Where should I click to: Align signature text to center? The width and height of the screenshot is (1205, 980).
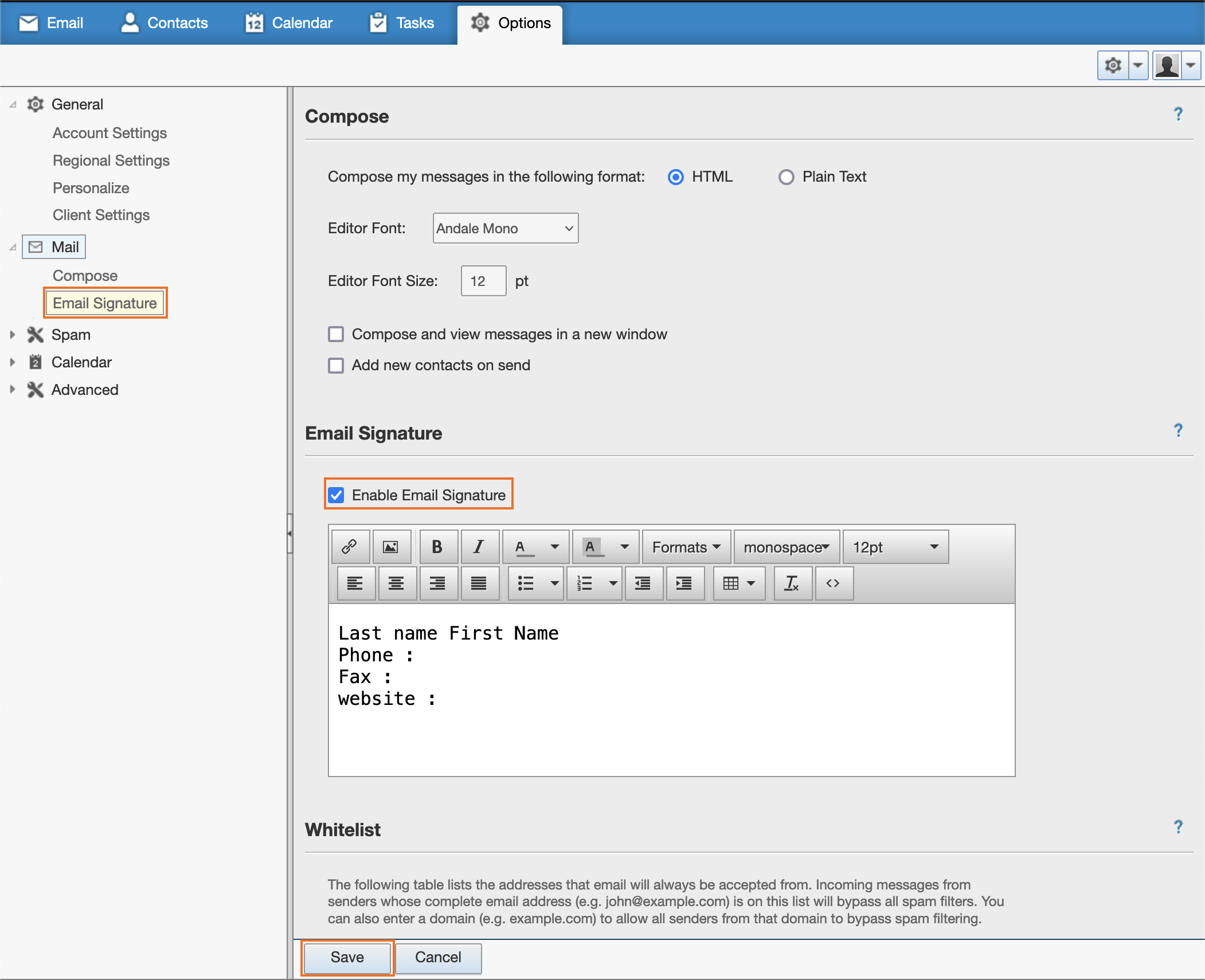pos(397,583)
